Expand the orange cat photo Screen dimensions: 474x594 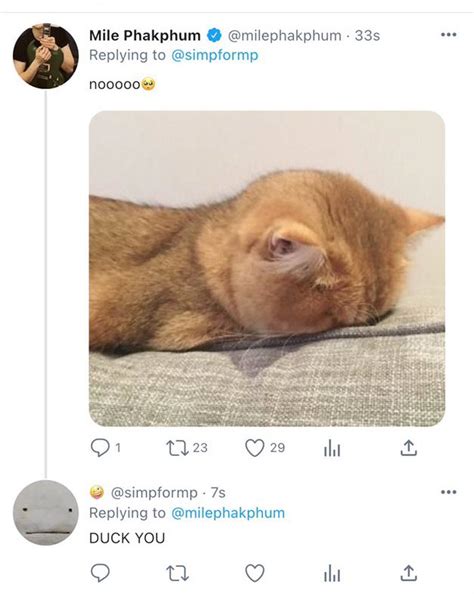[x=267, y=269]
